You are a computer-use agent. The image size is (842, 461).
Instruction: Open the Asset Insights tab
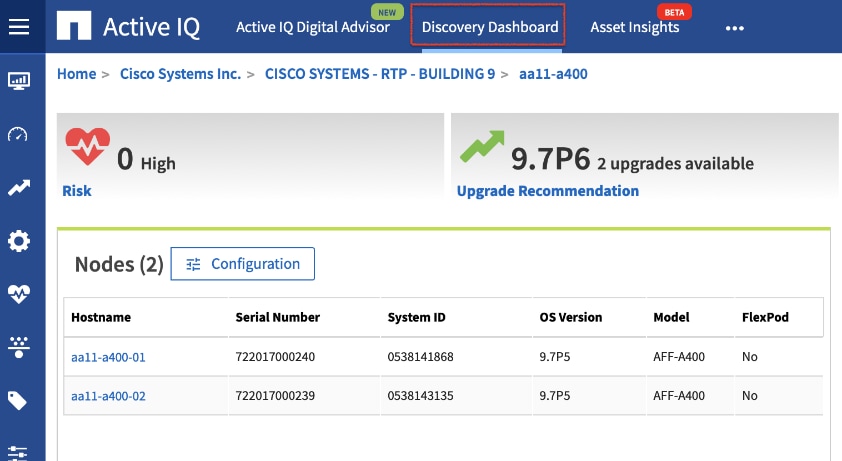click(635, 27)
